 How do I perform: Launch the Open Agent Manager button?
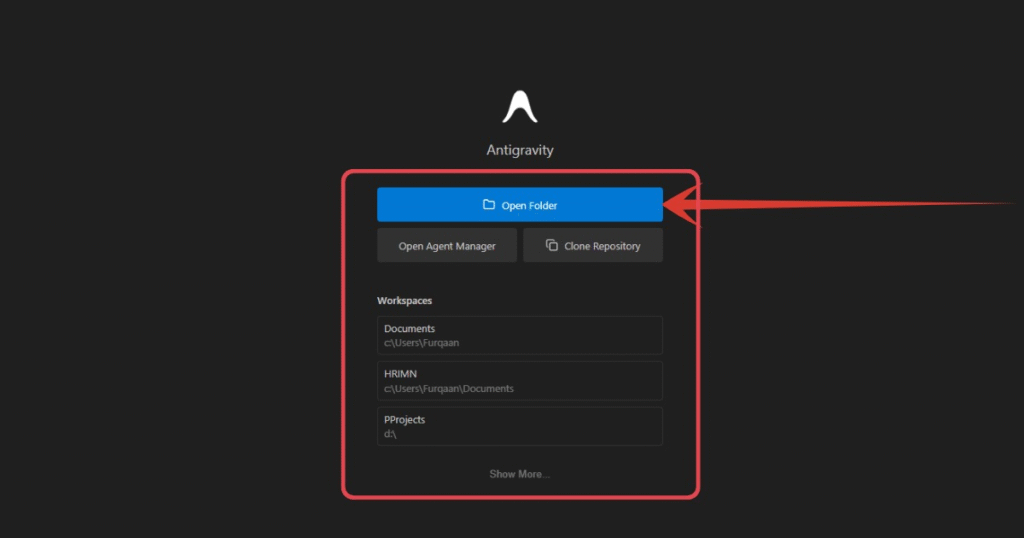click(x=446, y=246)
